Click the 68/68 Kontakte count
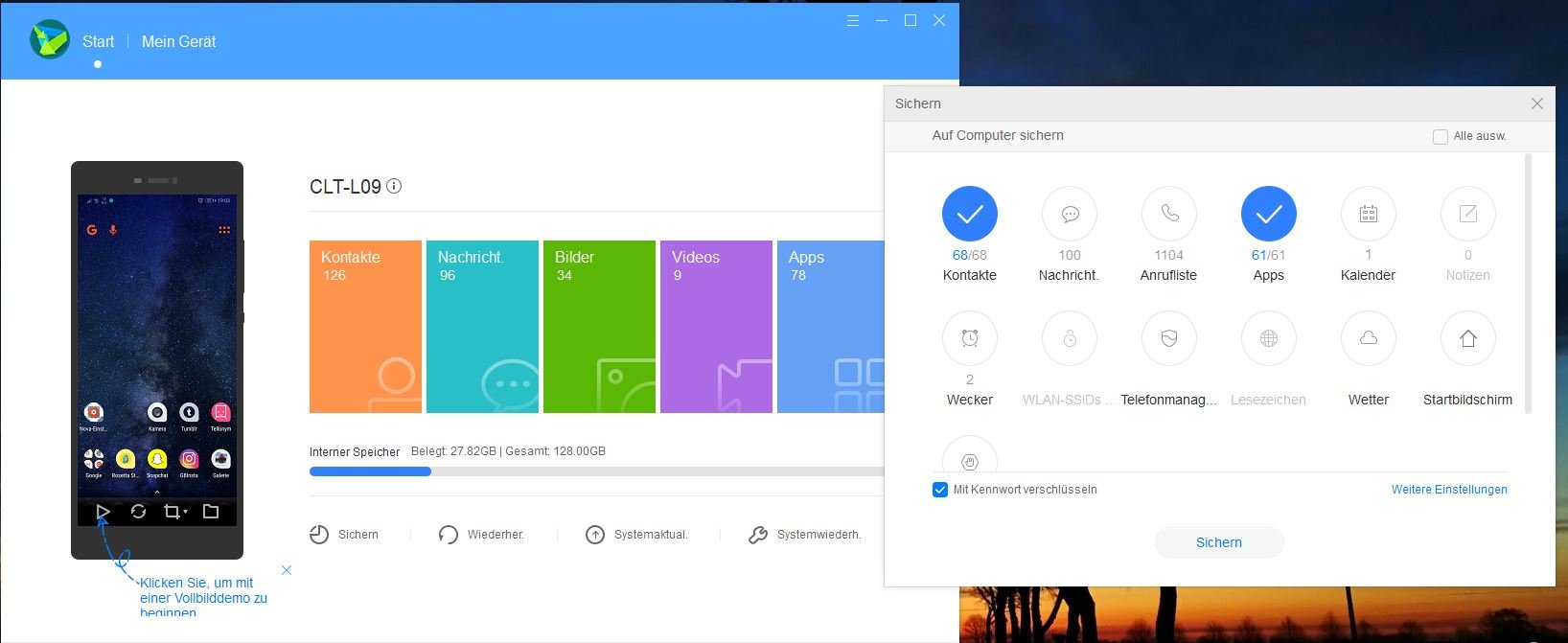Screen dimensions: 1568x643 tap(970, 255)
